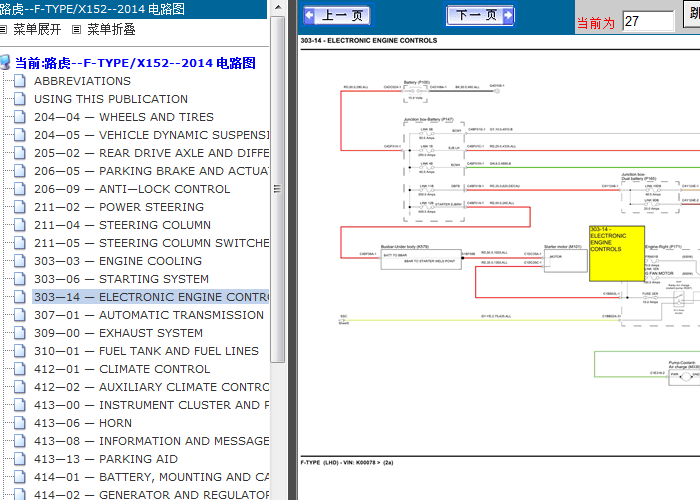Image resolution: width=700 pixels, height=500 pixels.
Task: Open USING THIS PUBLICATION entry
Action: point(111,99)
